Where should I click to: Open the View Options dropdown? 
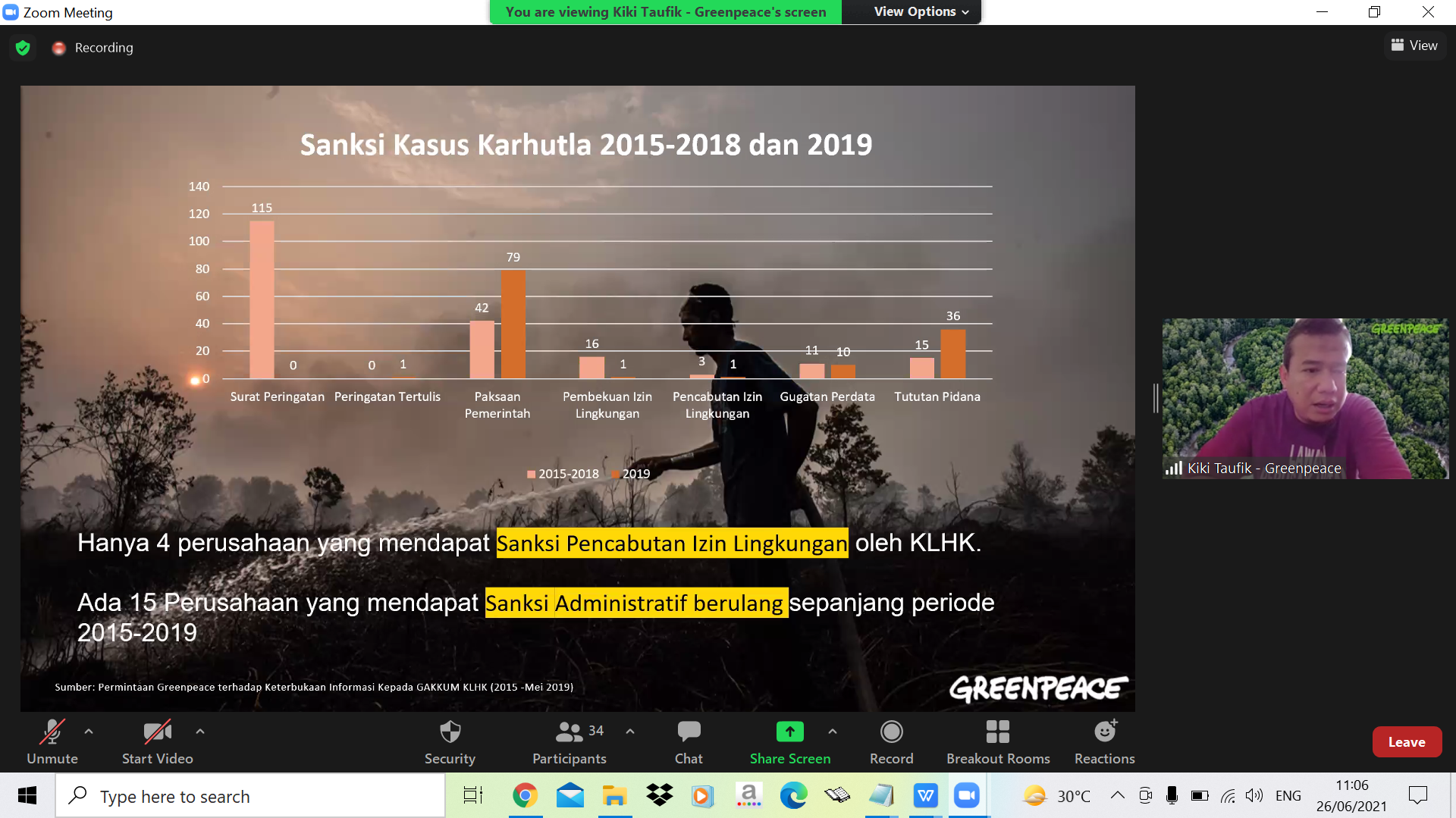(x=912, y=11)
